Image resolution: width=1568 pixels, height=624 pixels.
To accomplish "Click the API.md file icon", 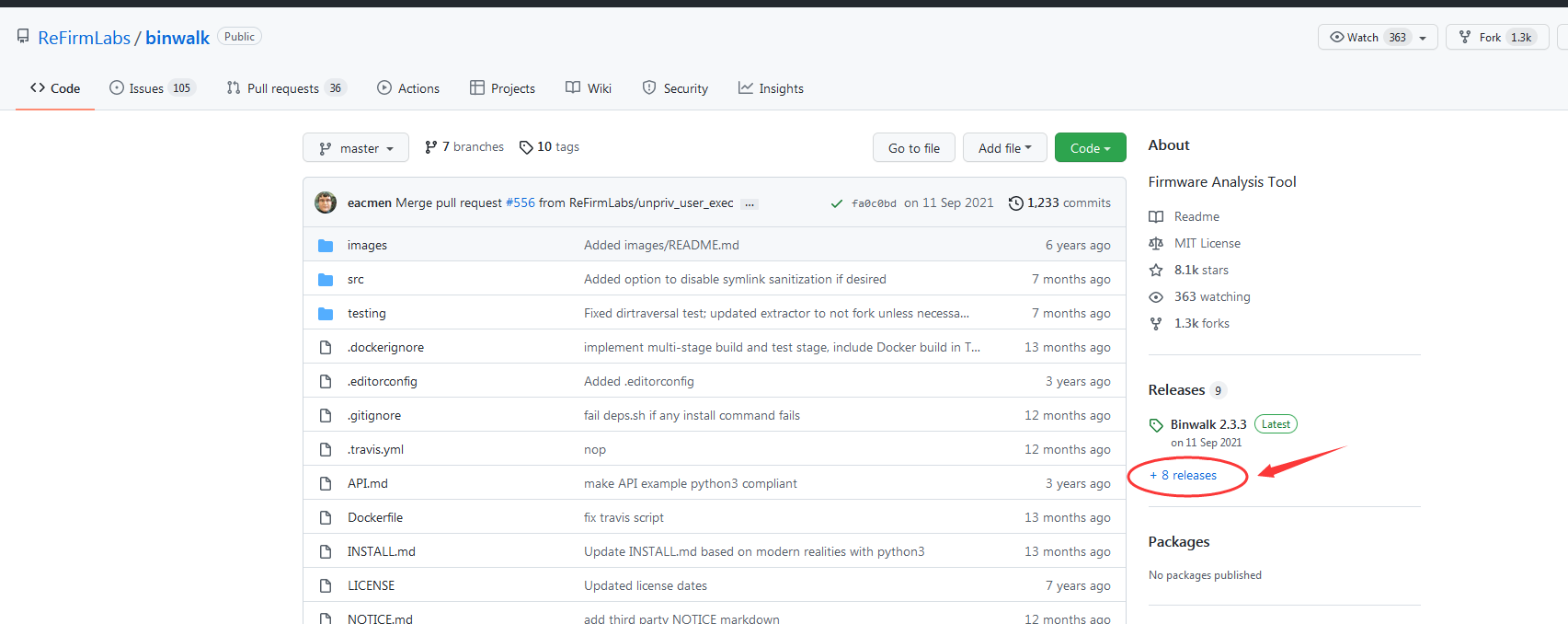I will point(326,484).
